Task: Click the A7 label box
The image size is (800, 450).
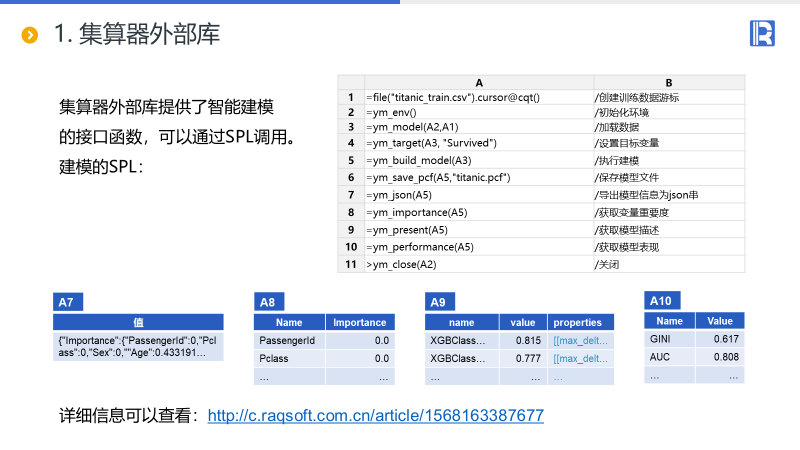Action: 68,302
